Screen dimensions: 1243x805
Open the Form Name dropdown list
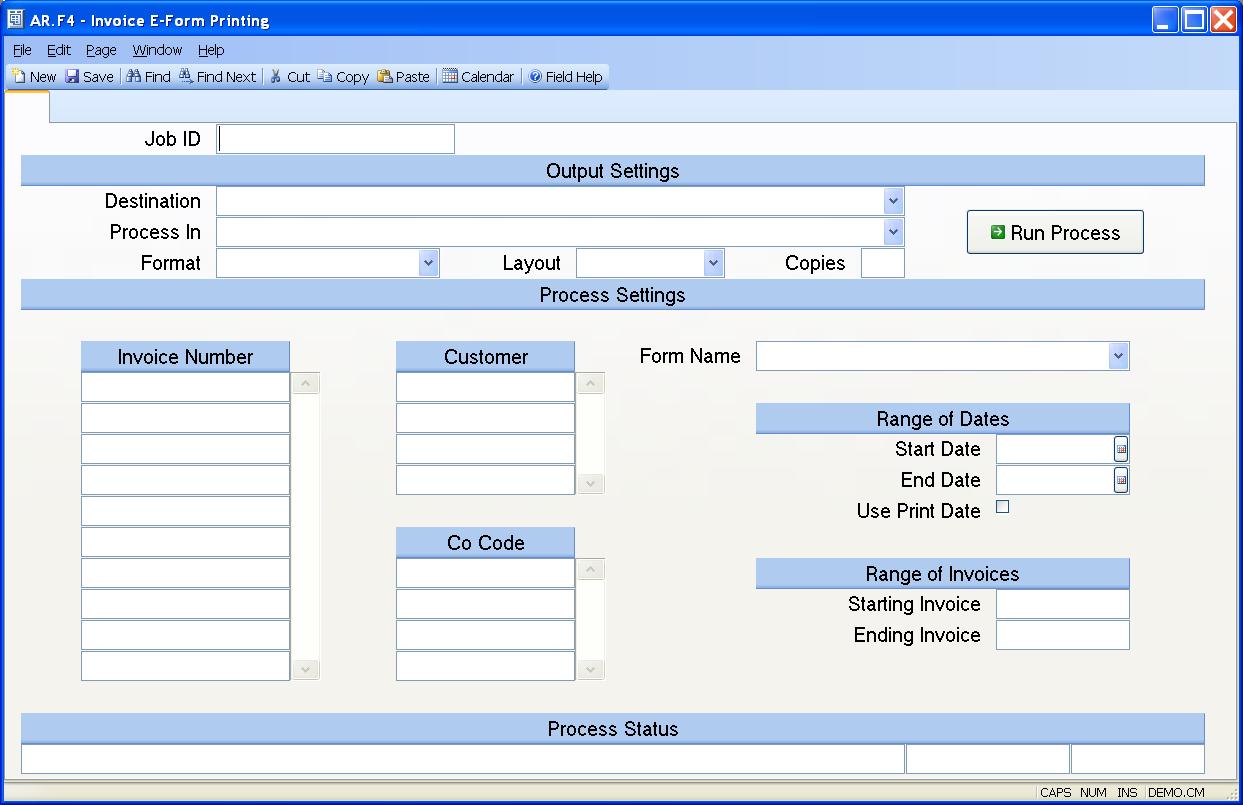(1118, 356)
